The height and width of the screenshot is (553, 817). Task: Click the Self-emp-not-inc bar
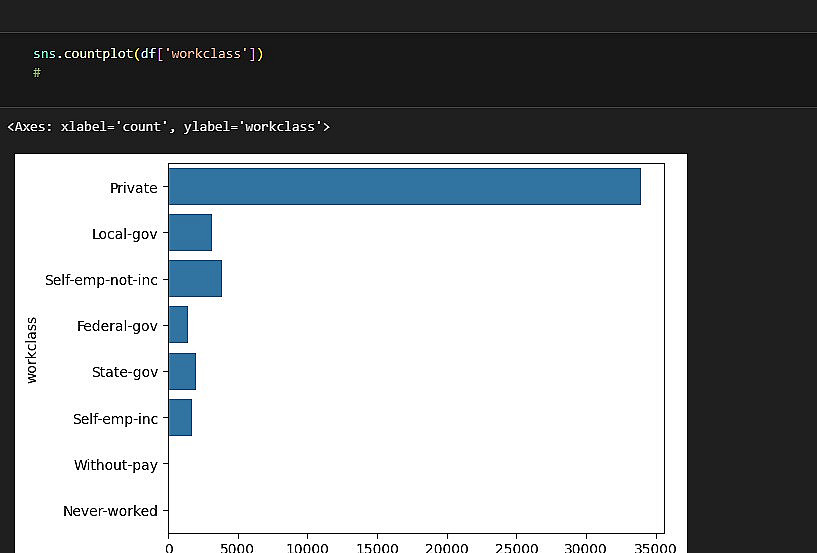(x=195, y=279)
